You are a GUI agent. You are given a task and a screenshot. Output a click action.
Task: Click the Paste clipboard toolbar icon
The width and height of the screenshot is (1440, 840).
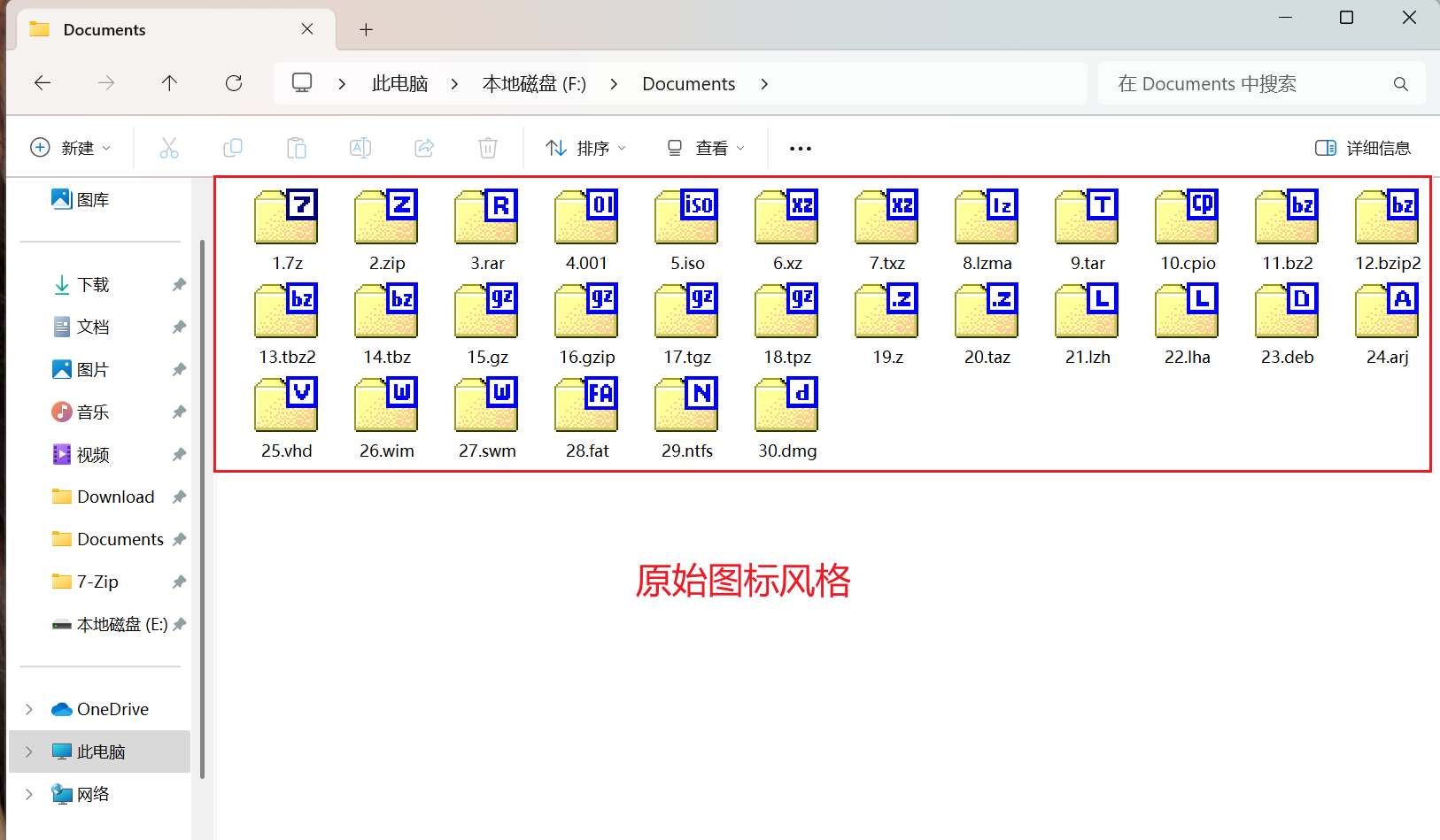coord(297,148)
